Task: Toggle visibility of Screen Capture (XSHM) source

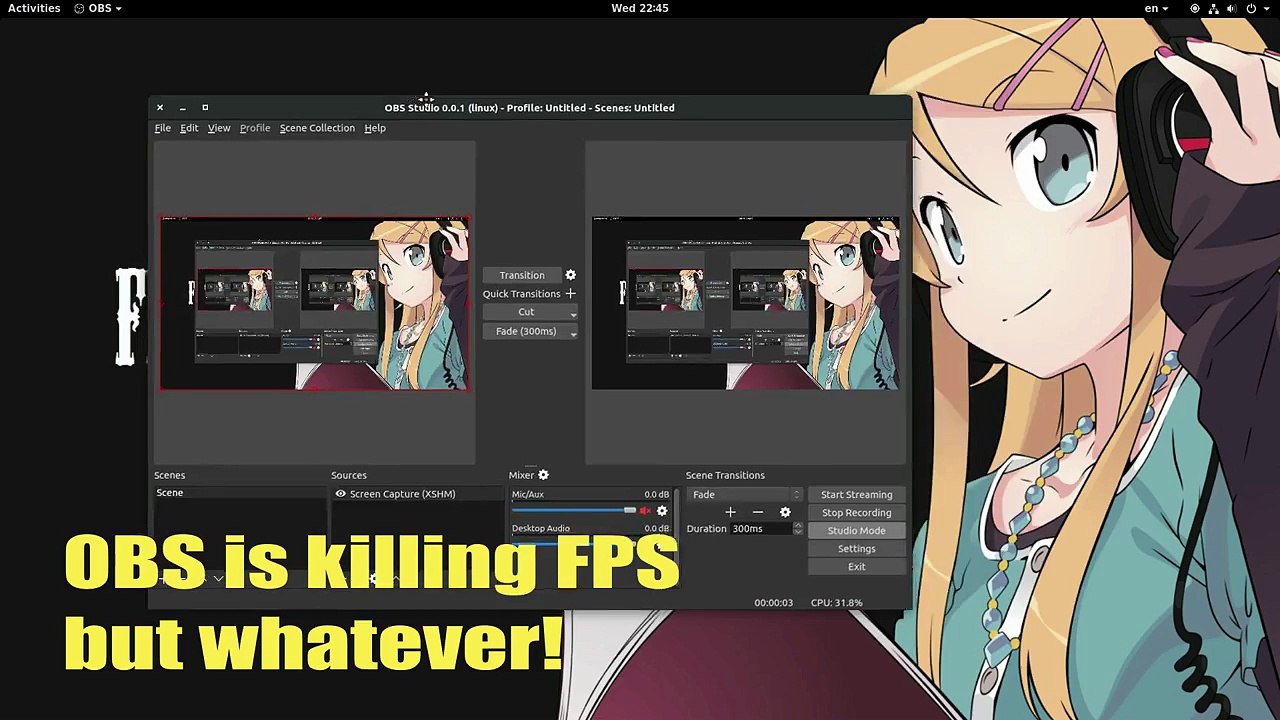Action: click(x=340, y=494)
